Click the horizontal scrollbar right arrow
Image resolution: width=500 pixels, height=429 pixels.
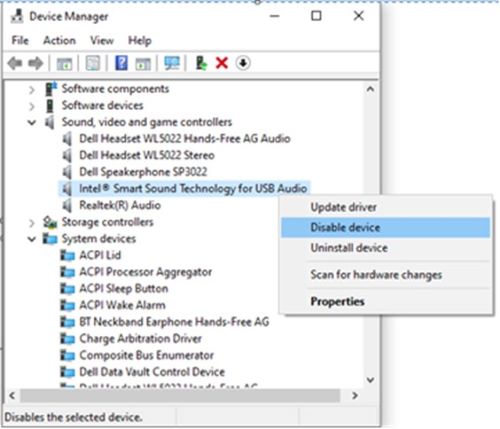355,396
